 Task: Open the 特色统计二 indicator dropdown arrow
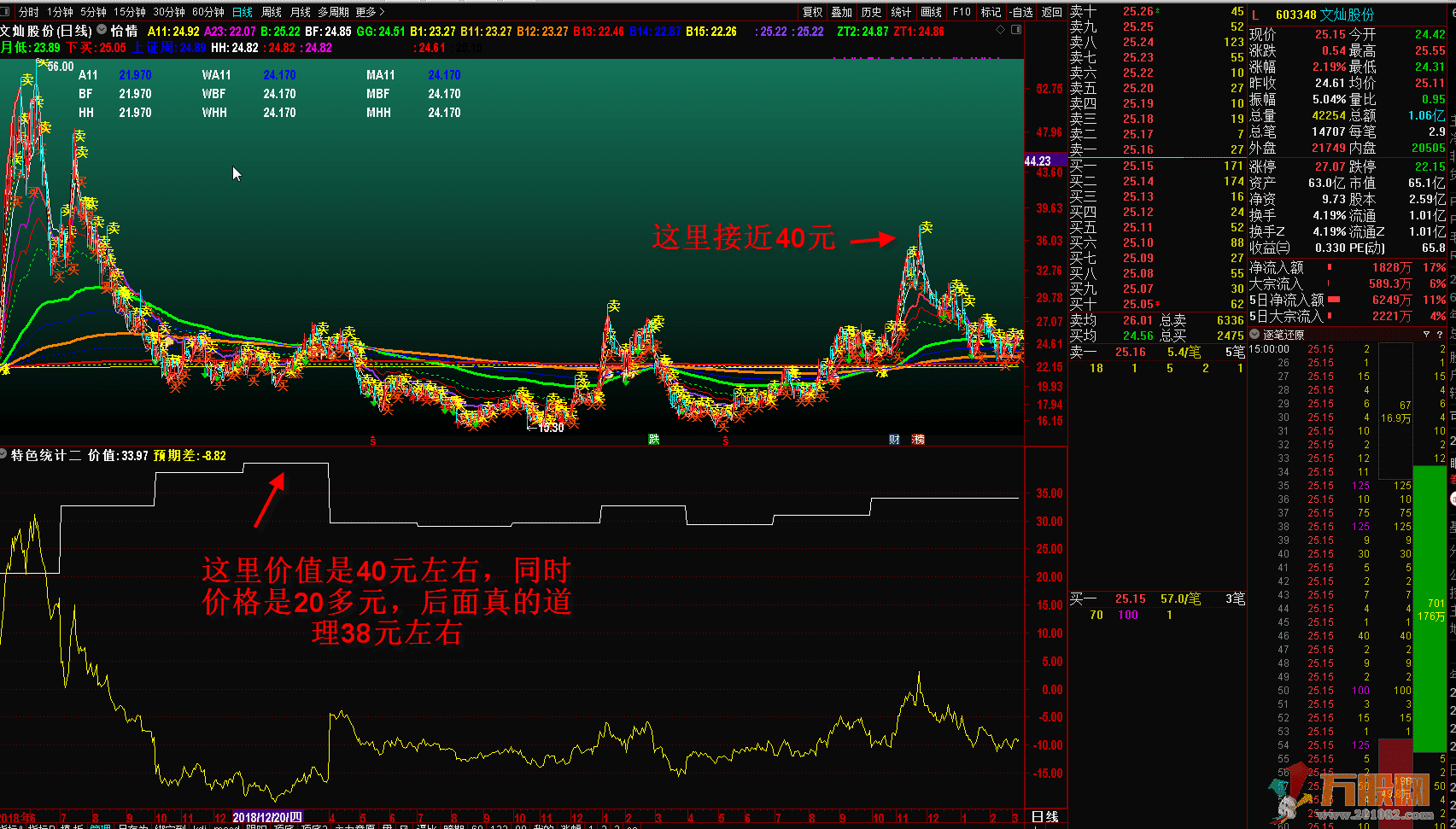click(3, 455)
